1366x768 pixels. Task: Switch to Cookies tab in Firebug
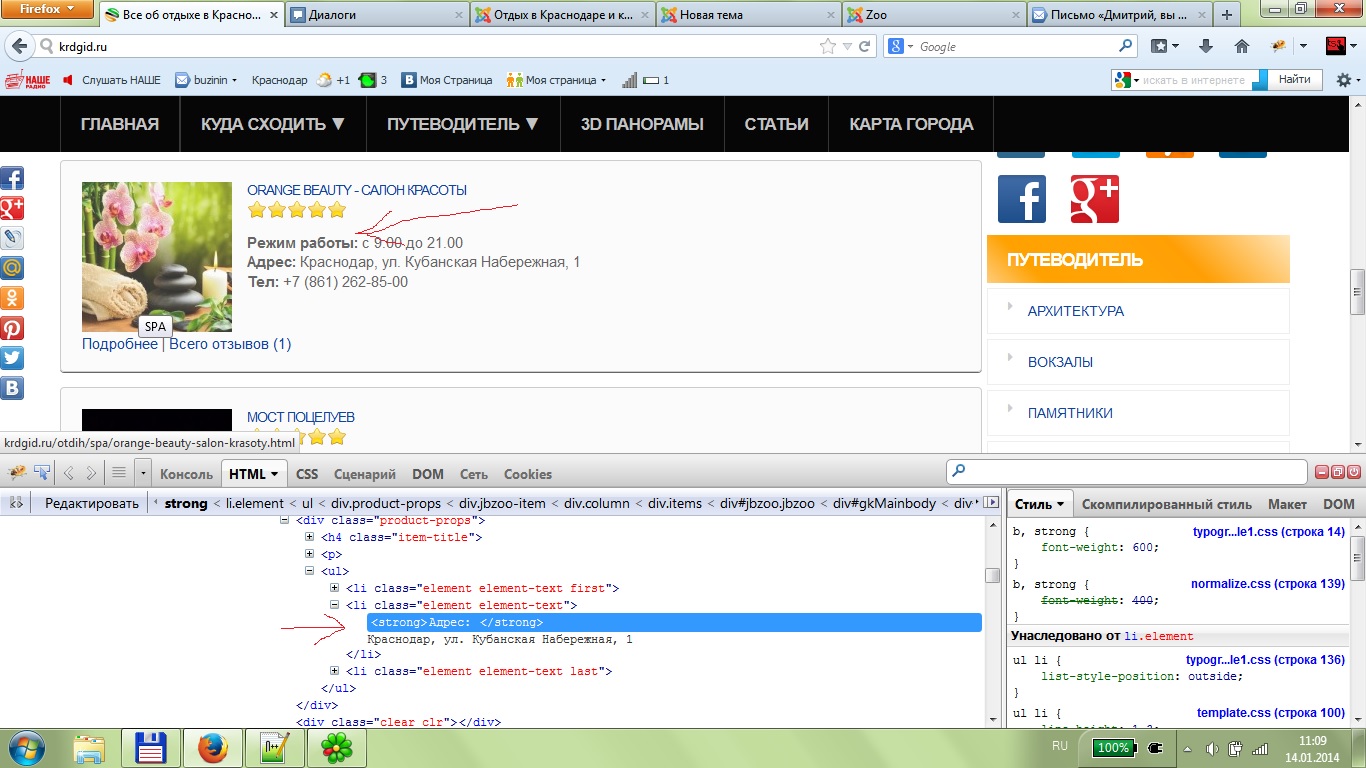click(528, 474)
